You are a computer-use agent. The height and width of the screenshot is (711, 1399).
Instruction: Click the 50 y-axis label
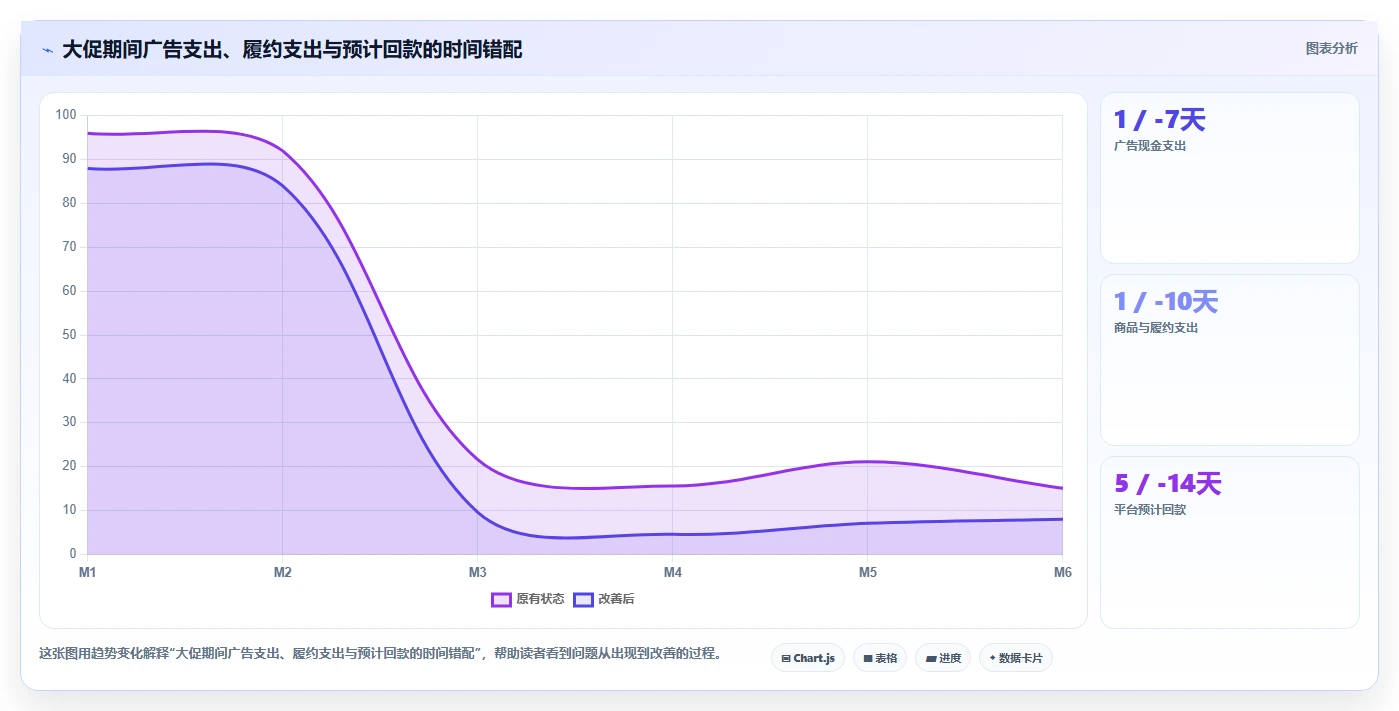coord(69,334)
